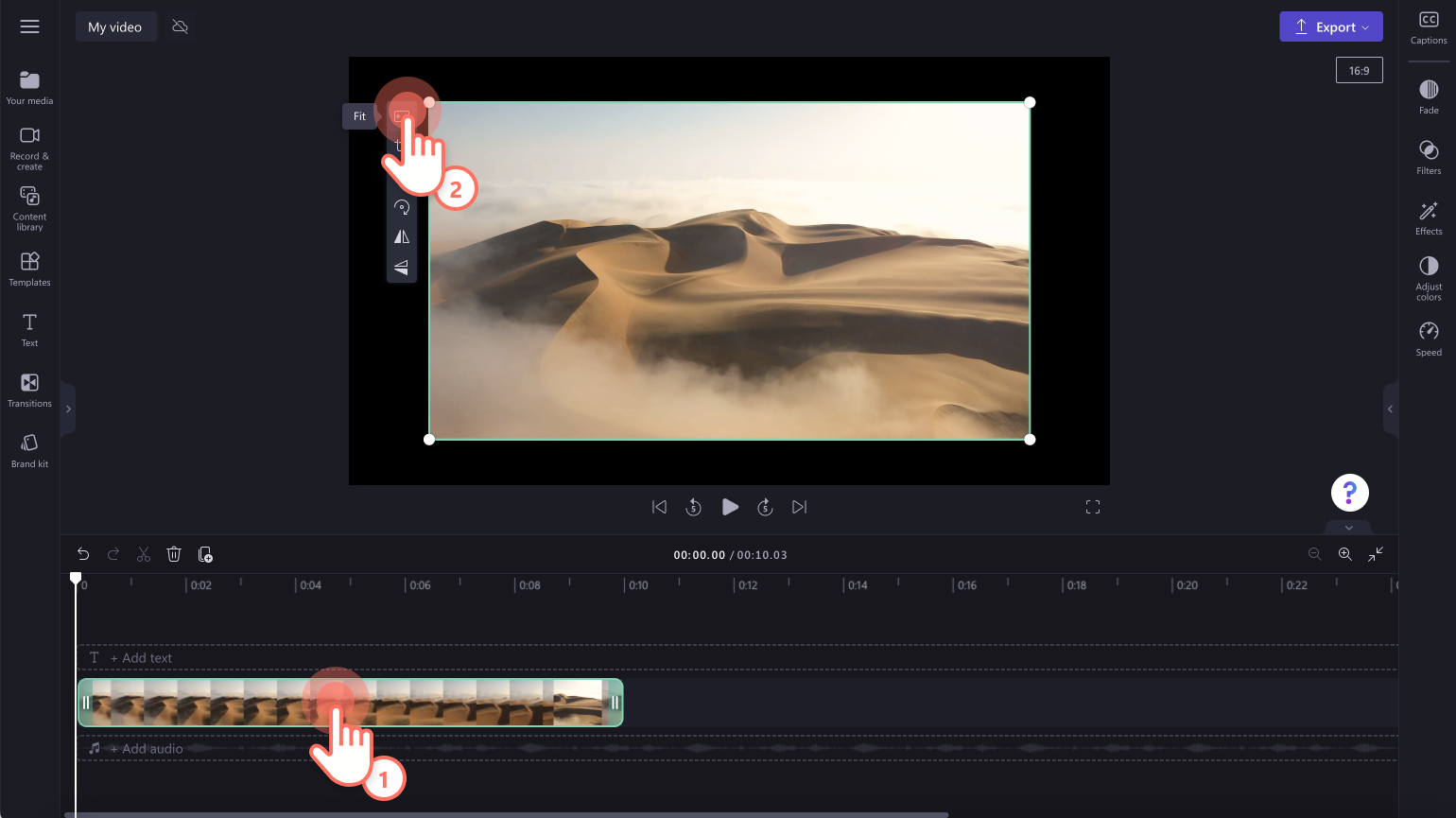This screenshot has height=818, width=1456.
Task: Open the Brand kit panel
Action: (x=29, y=451)
